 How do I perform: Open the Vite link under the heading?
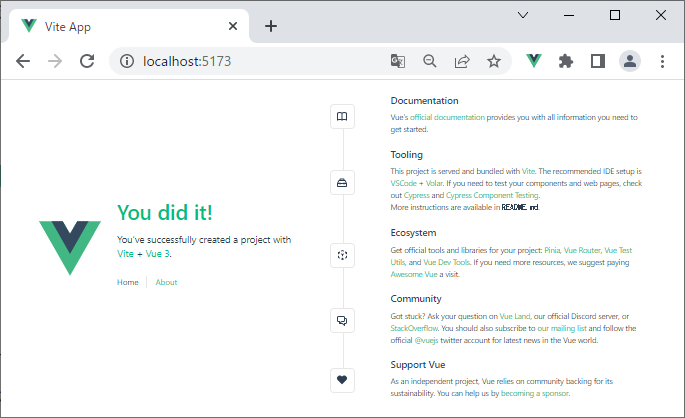(x=125, y=254)
